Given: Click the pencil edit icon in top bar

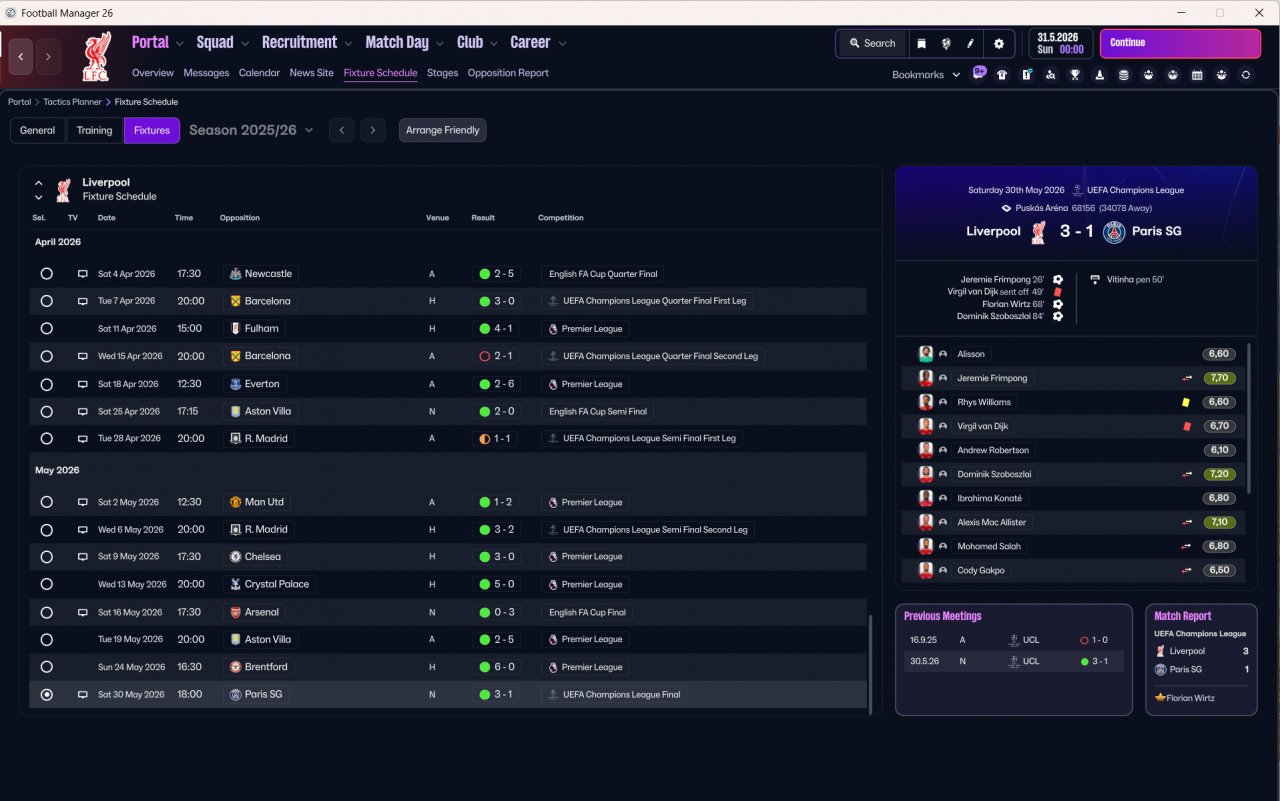Looking at the screenshot, I should click(970, 44).
